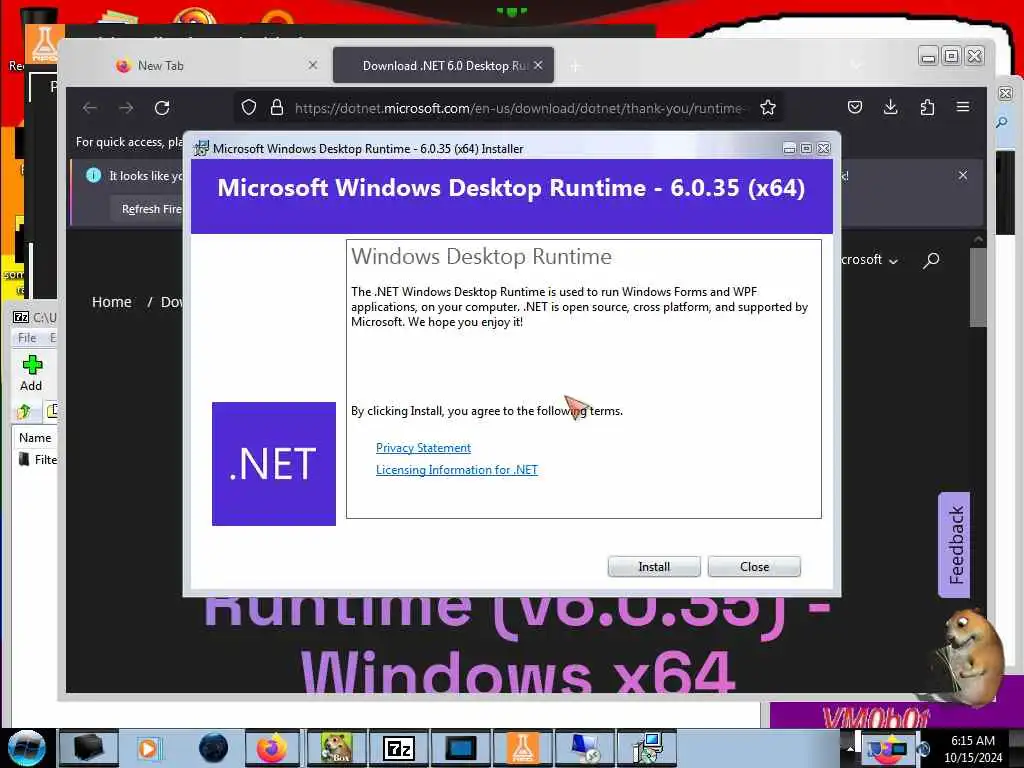Open Firefox from the taskbar
The height and width of the screenshot is (768, 1024).
click(x=272, y=748)
